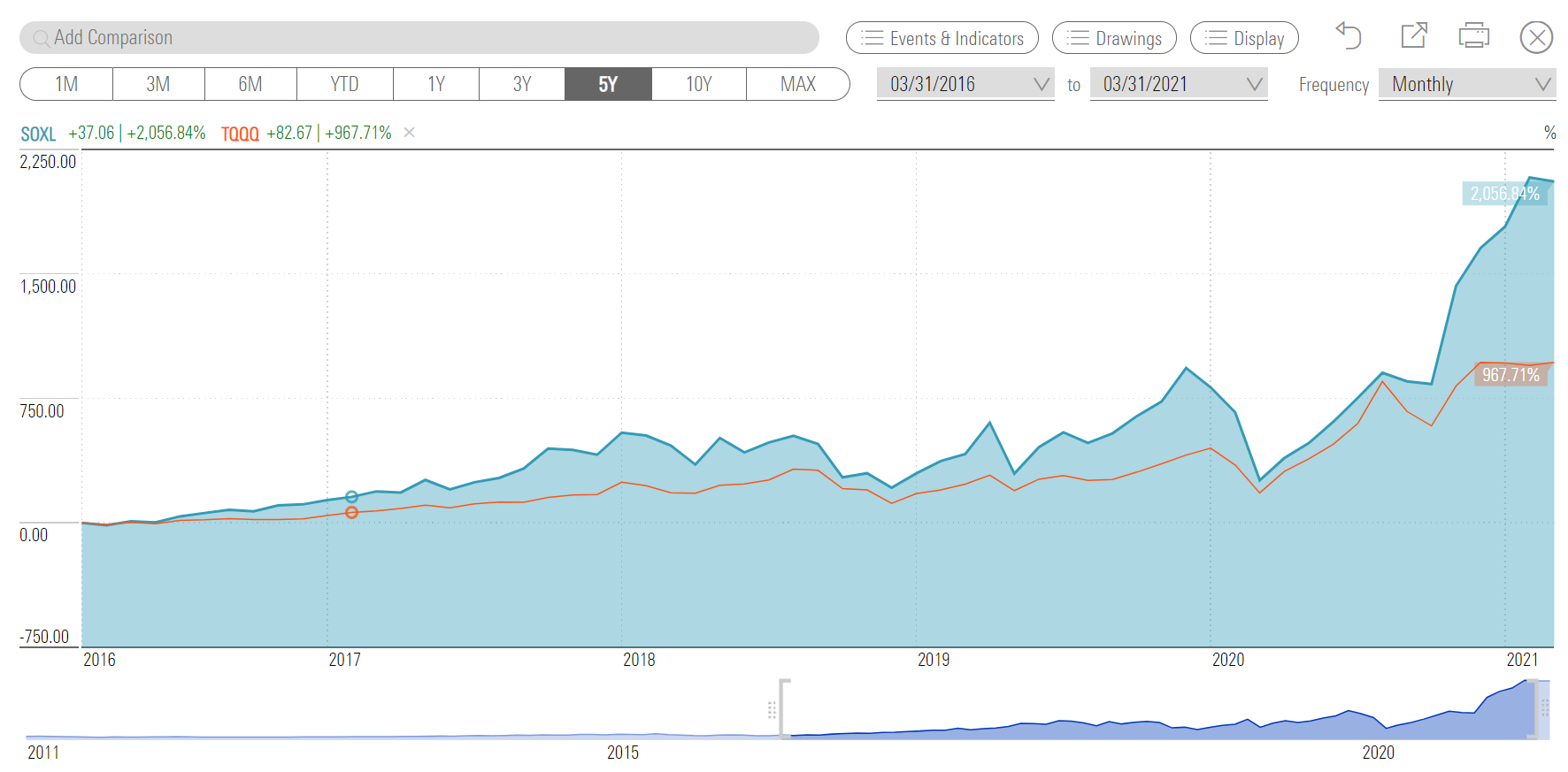Click TQQQ orange circle marker on chart
Viewport: 1568px width, 772px height.
click(351, 513)
